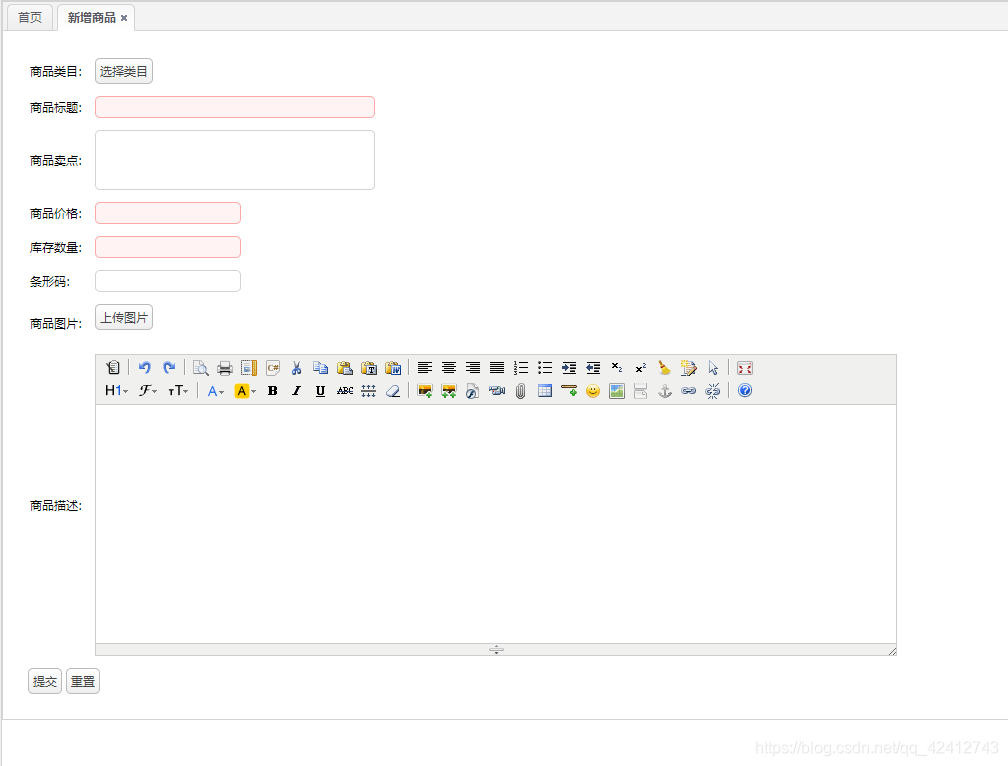Apply superscript formatting
The height and width of the screenshot is (766, 1008).
(x=641, y=368)
